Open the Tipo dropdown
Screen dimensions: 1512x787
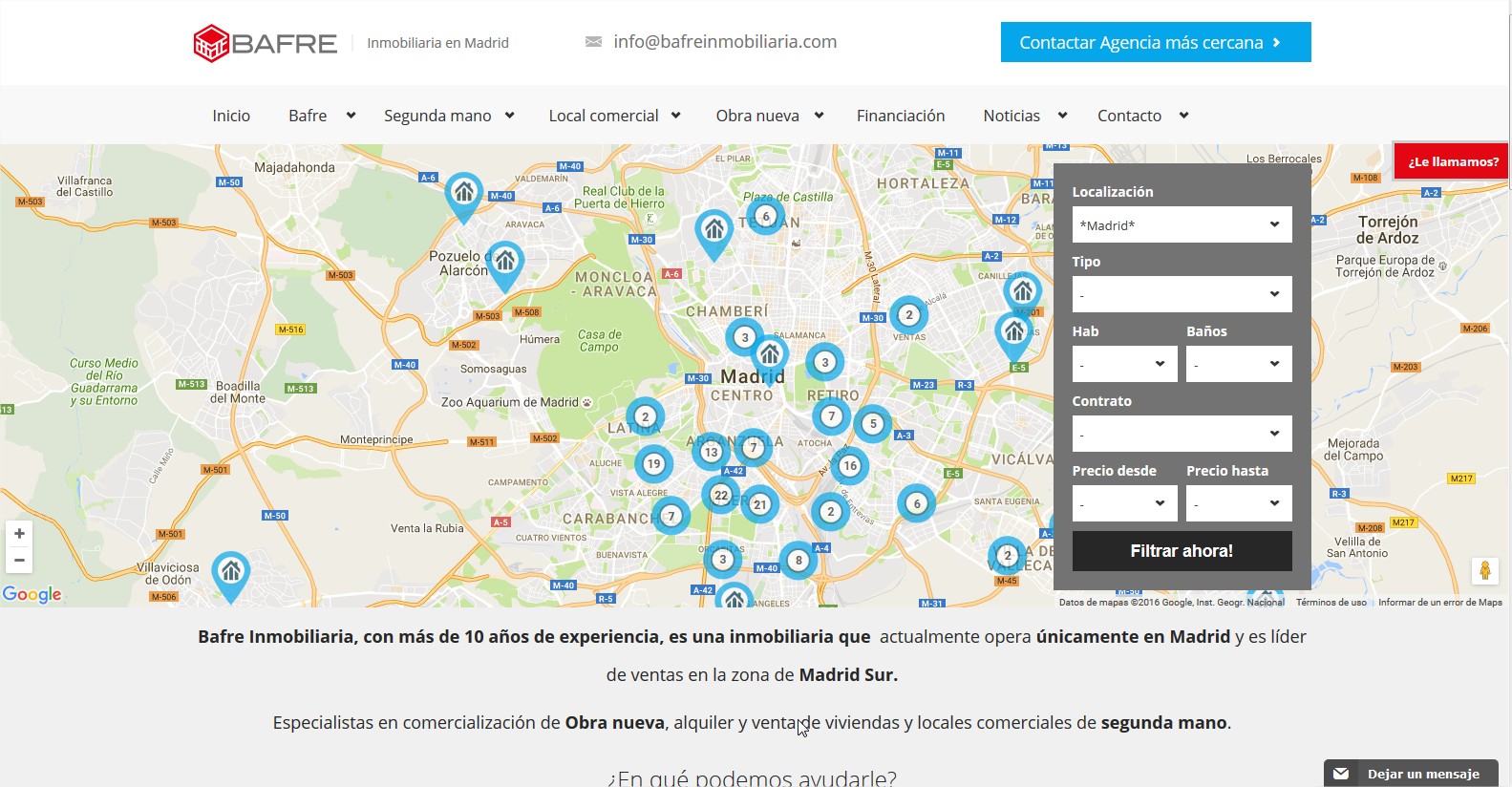pyautogui.click(x=1182, y=295)
